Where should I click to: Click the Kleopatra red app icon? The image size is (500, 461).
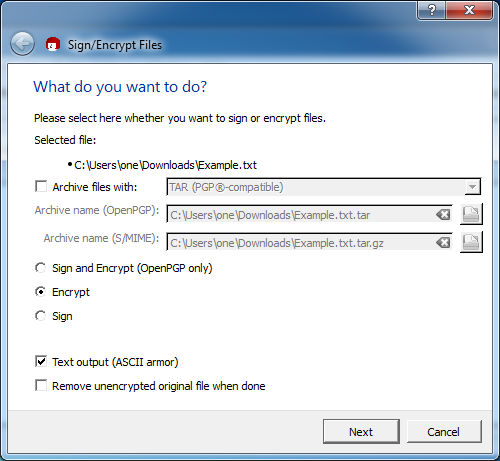(53, 44)
